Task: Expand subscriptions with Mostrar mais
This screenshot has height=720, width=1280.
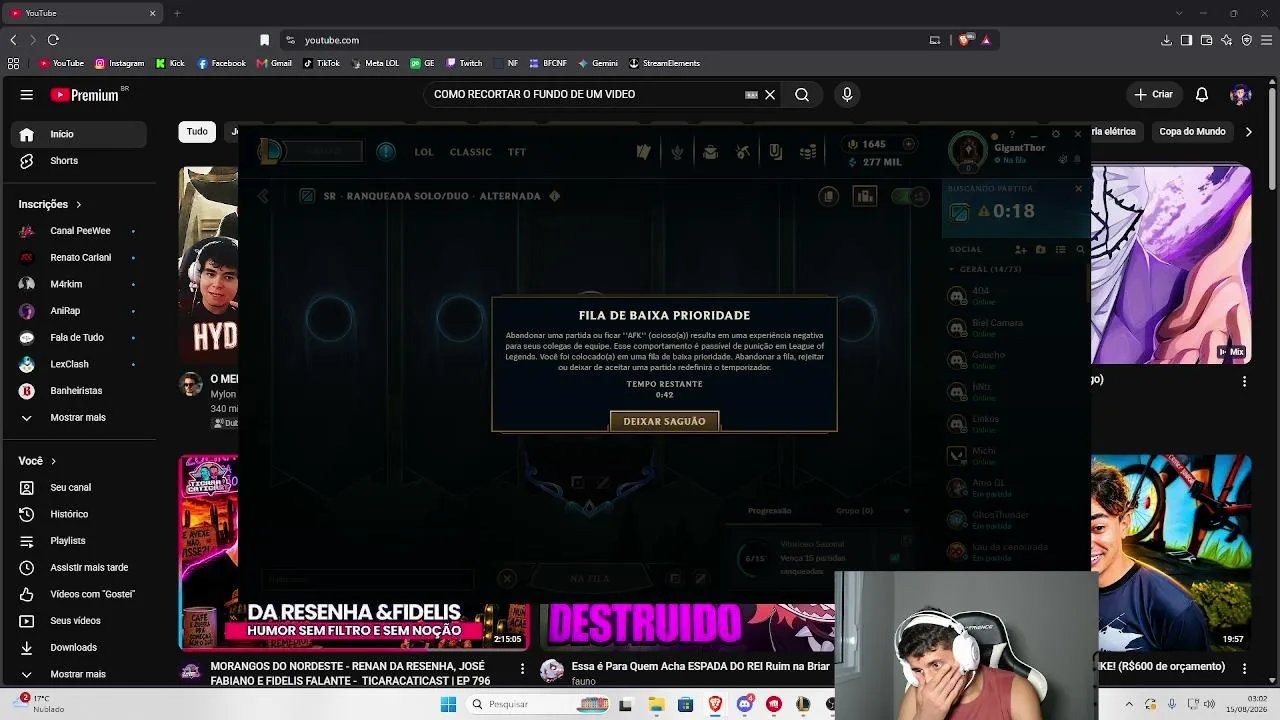Action: (x=79, y=417)
